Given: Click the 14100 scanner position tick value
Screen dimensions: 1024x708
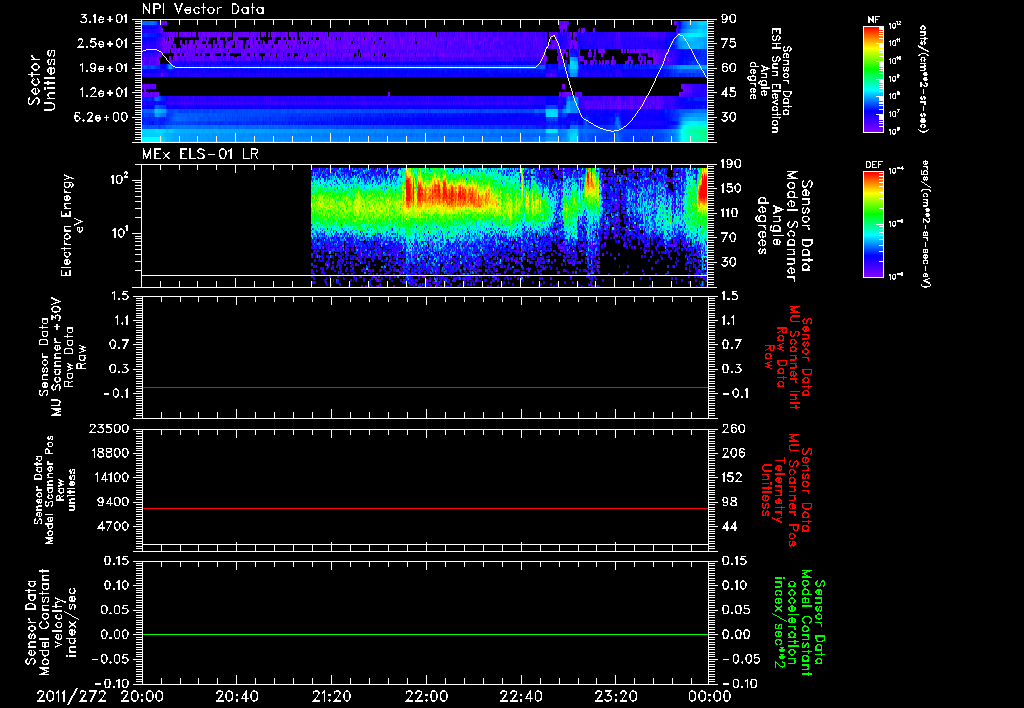Looking at the screenshot, I should [108, 477].
